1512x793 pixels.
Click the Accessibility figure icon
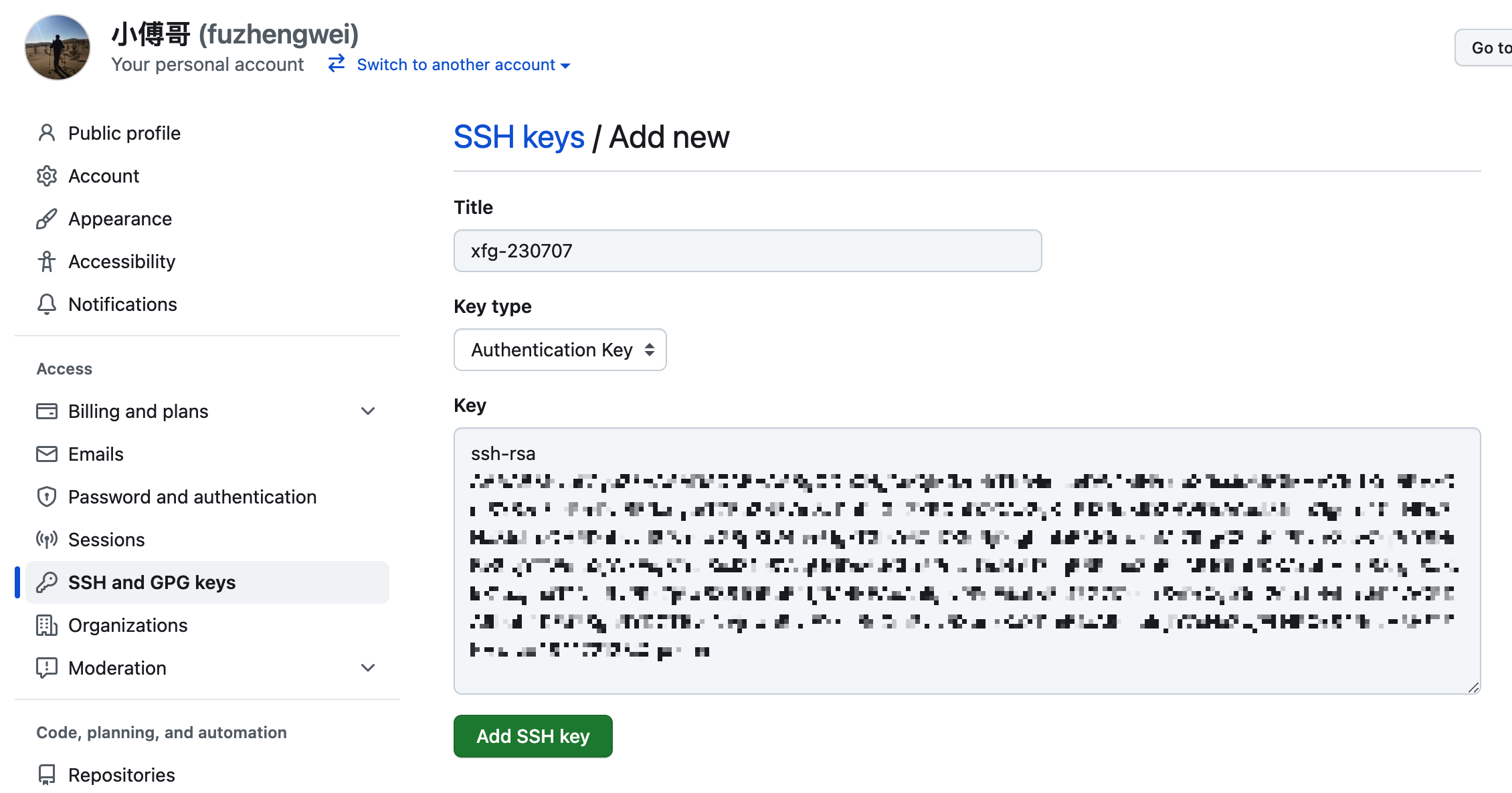click(47, 261)
